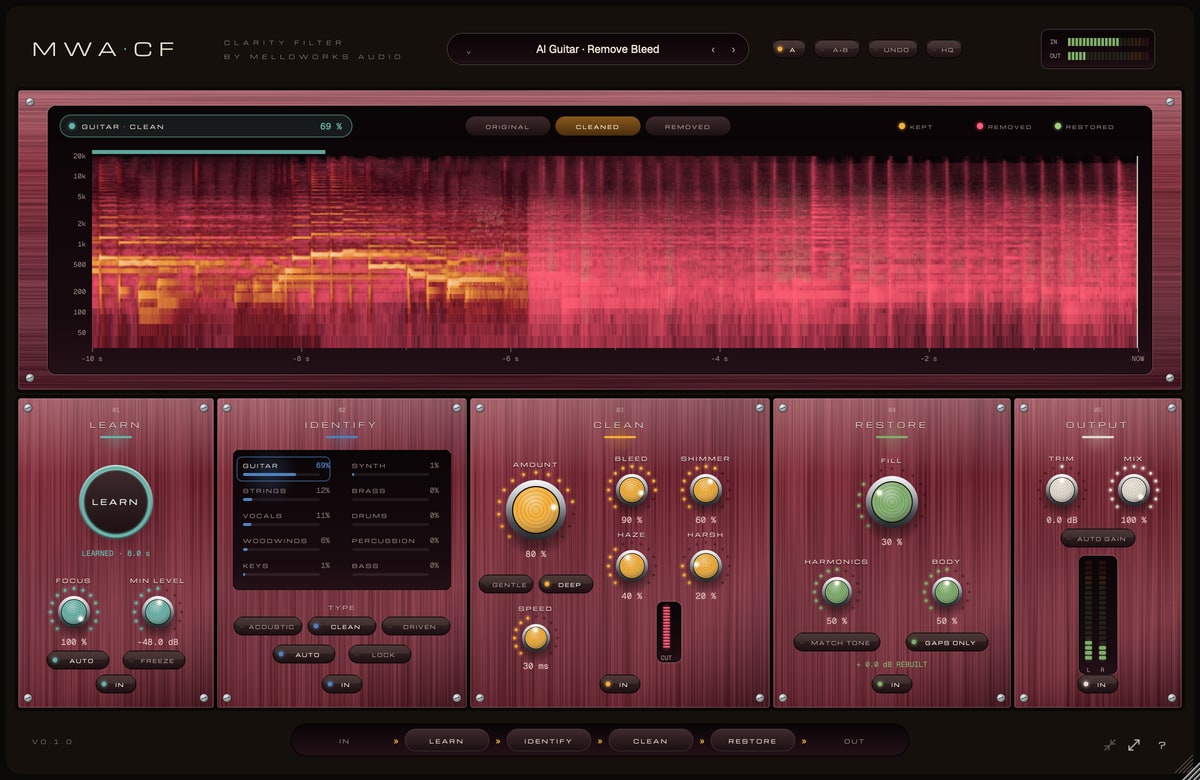
Task: Toggle the Restore panel IN bypass
Action: coord(892,684)
